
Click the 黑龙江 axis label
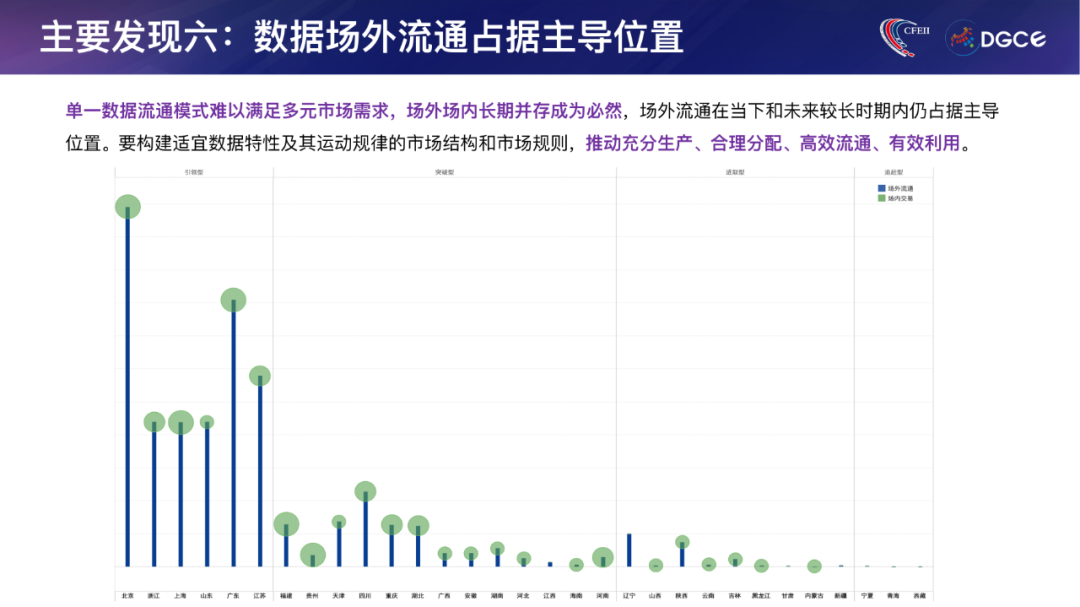pos(761,596)
